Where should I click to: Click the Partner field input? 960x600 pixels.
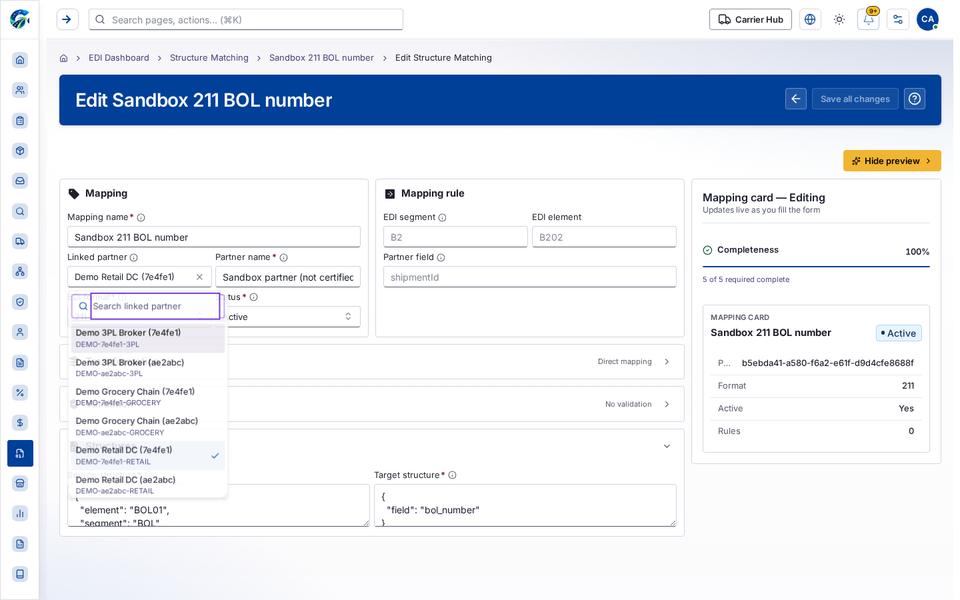[530, 277]
